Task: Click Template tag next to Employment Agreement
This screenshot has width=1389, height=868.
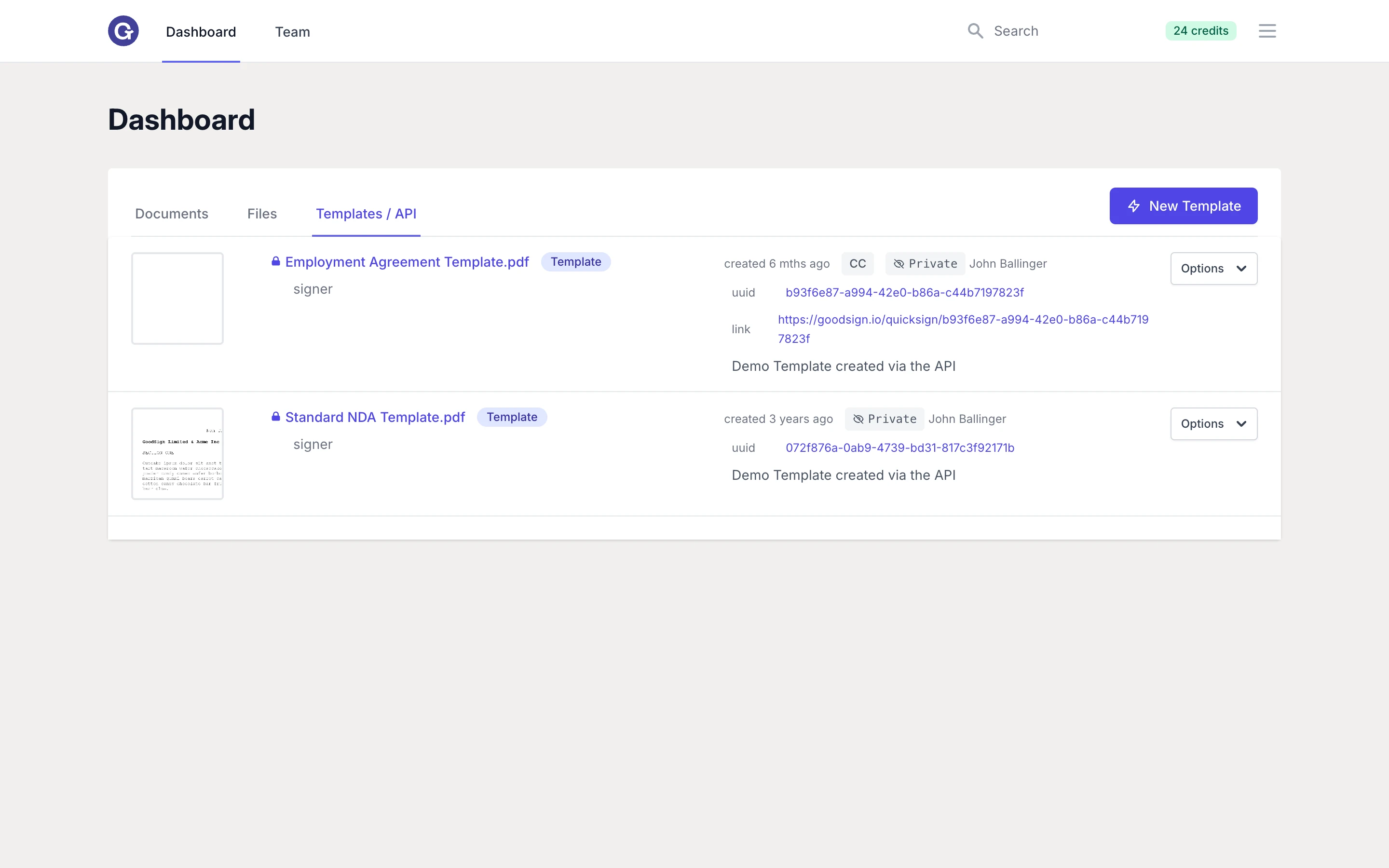Action: (x=576, y=262)
